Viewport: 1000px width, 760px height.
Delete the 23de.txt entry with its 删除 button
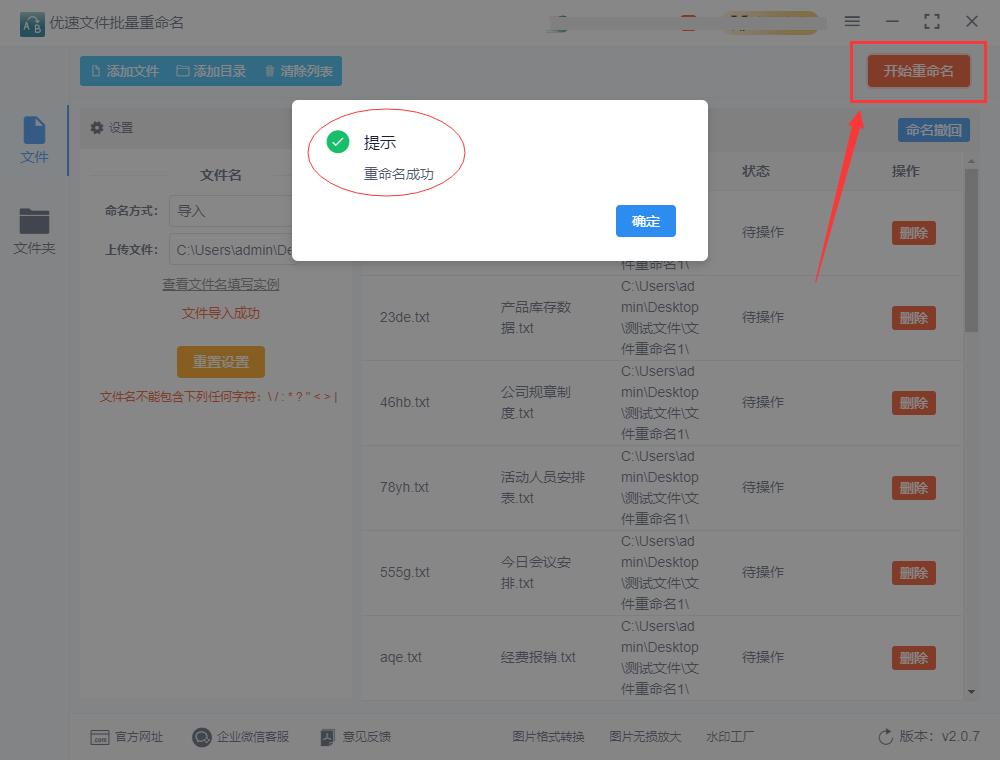click(x=913, y=317)
